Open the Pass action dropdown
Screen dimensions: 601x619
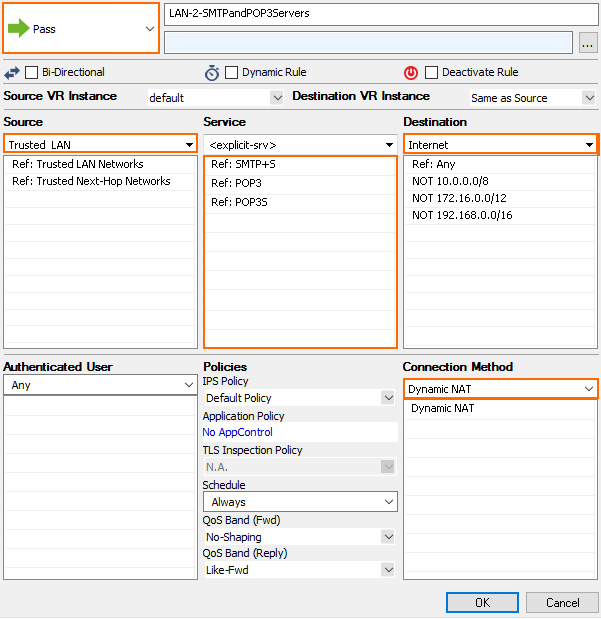(x=81, y=28)
